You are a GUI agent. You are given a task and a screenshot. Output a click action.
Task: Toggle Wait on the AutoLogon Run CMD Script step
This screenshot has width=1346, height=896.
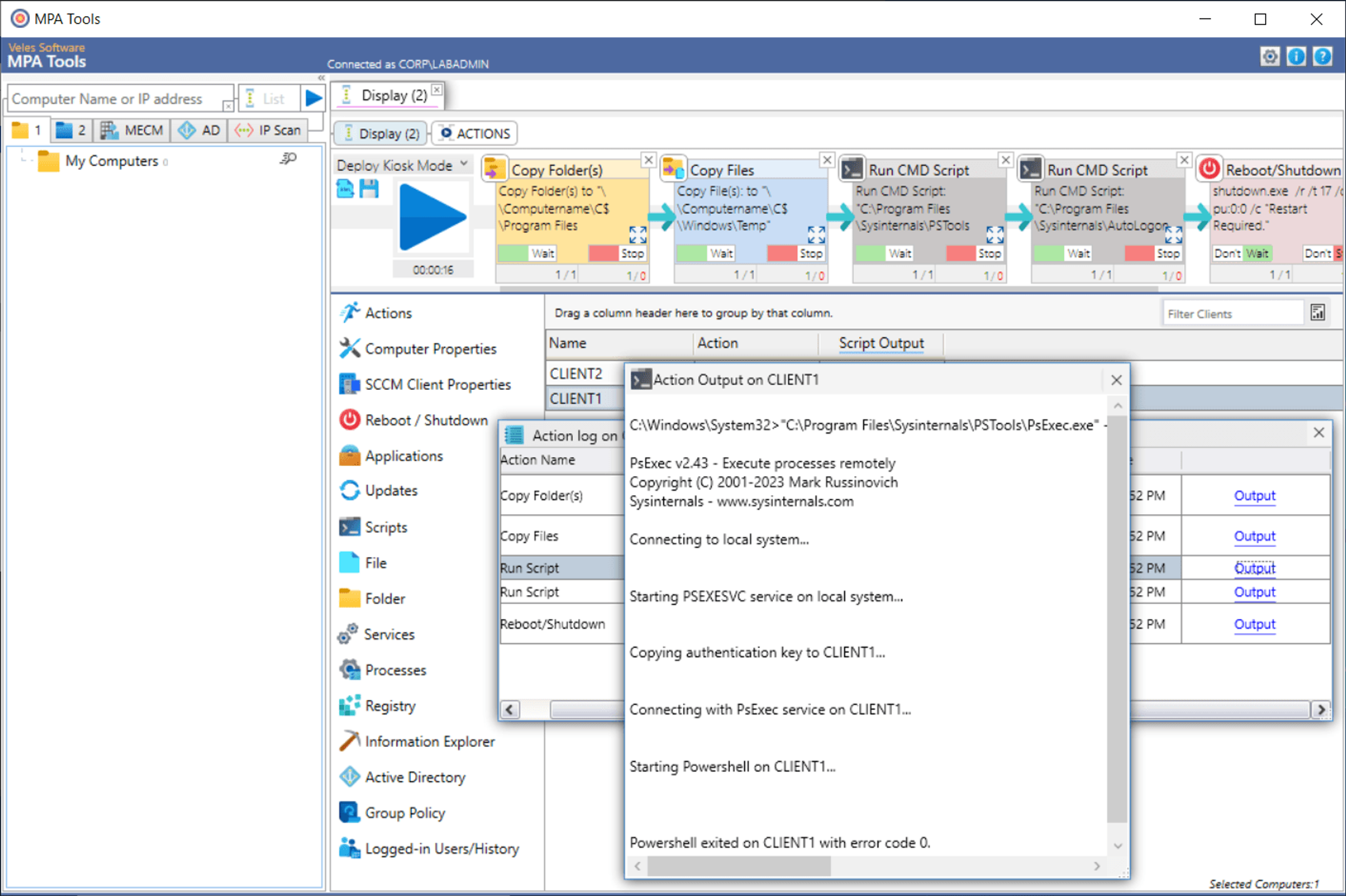(1062, 253)
